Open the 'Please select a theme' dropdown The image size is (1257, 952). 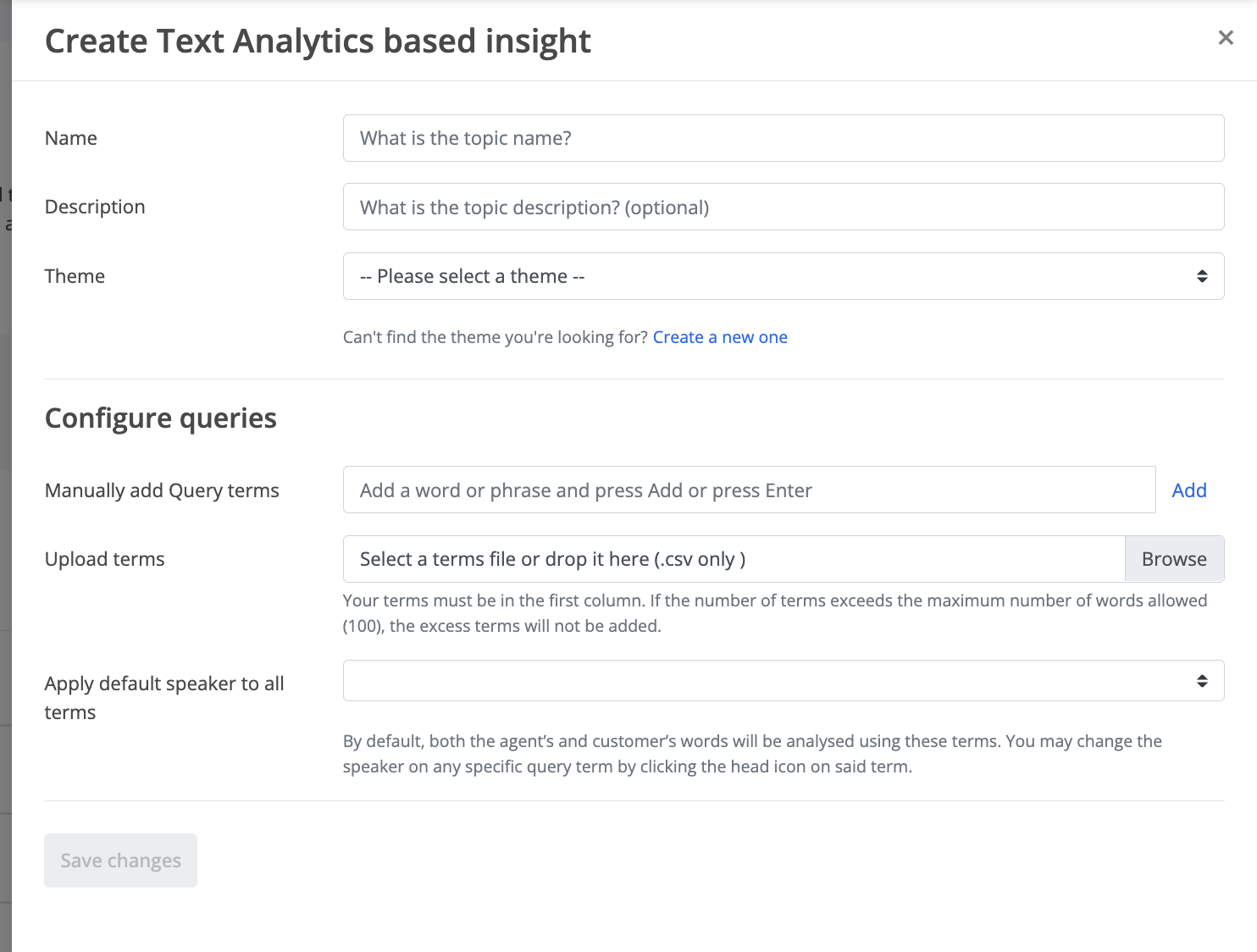[x=784, y=276]
